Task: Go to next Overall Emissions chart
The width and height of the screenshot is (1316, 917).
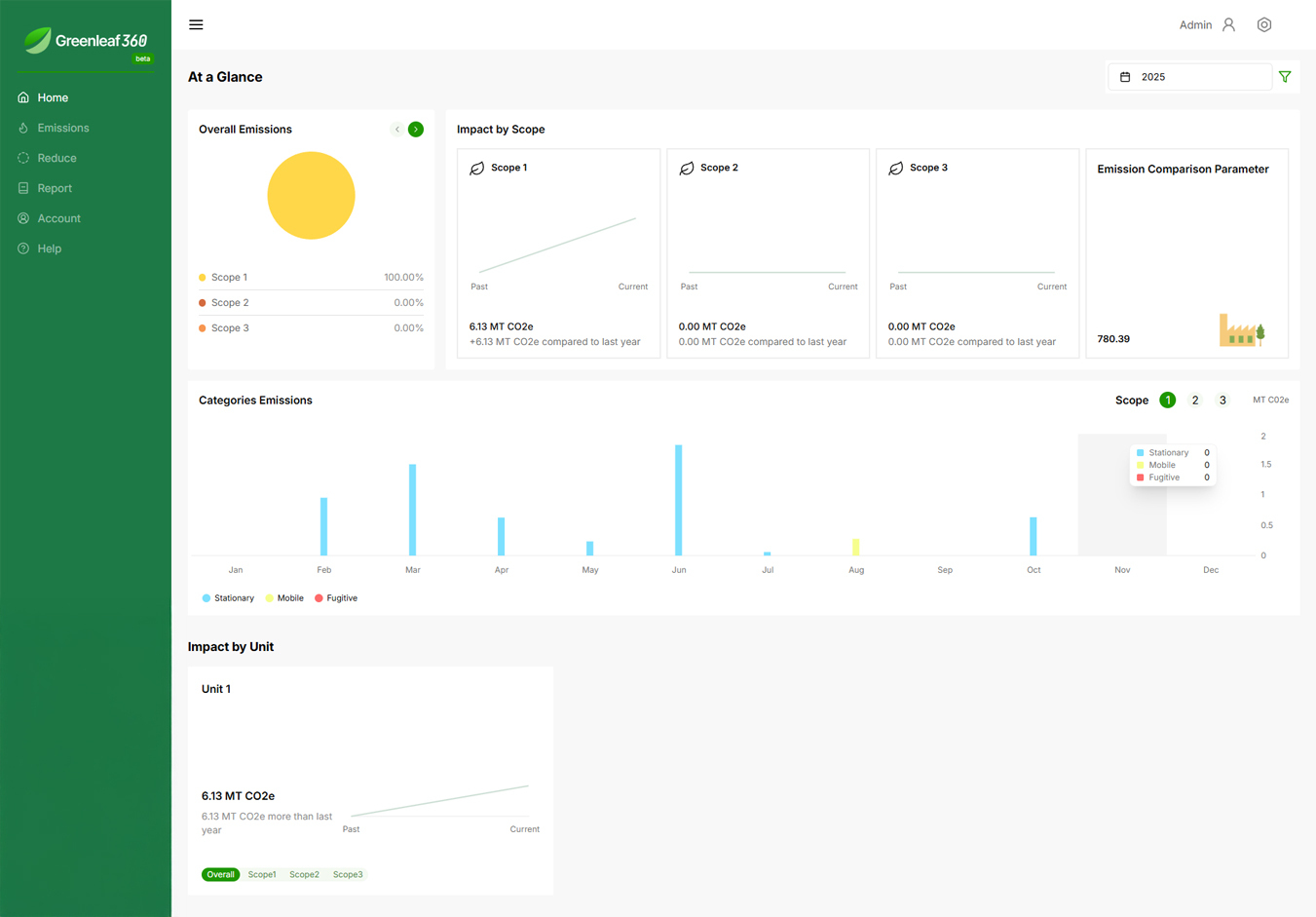Action: click(x=416, y=130)
